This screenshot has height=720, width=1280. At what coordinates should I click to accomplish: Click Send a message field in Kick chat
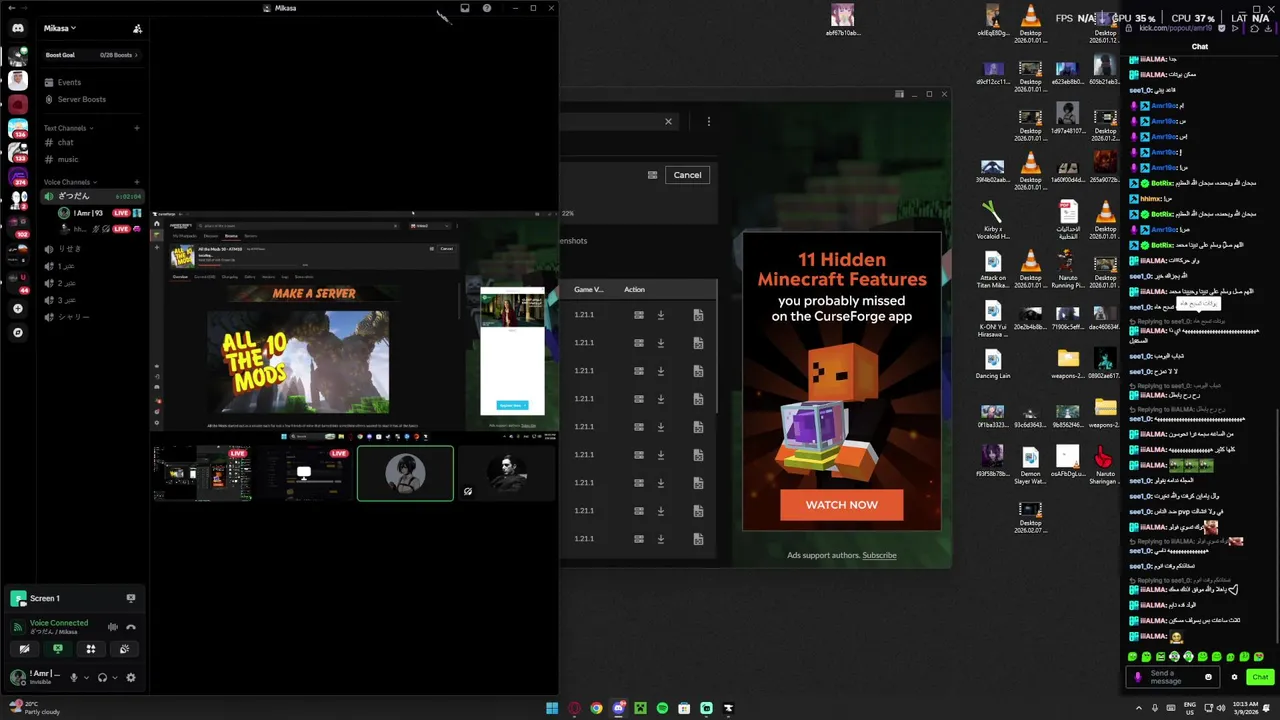pos(1174,677)
